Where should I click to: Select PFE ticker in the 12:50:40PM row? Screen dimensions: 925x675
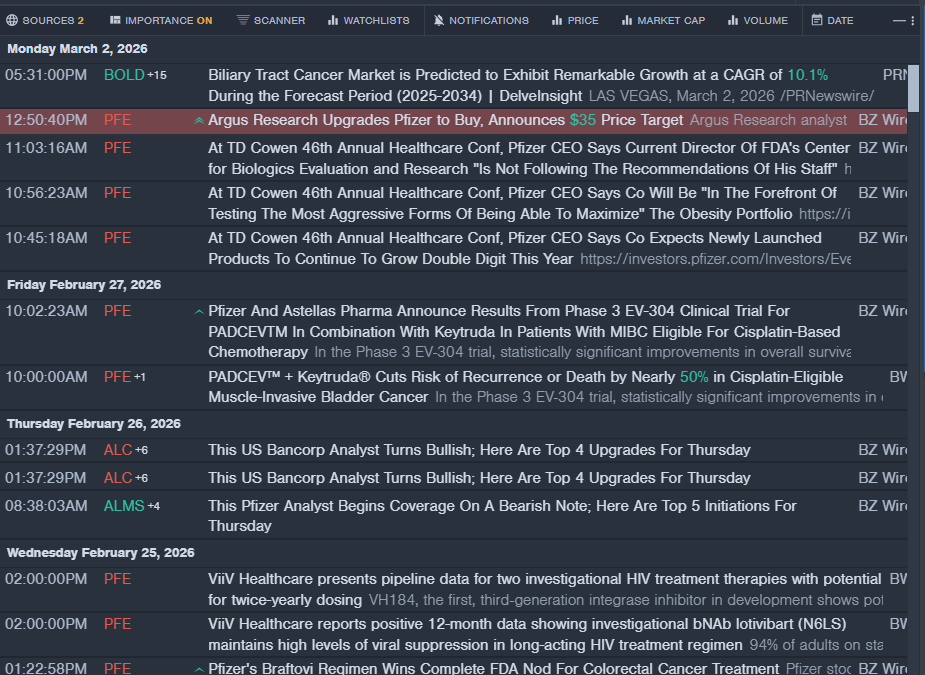click(117, 120)
